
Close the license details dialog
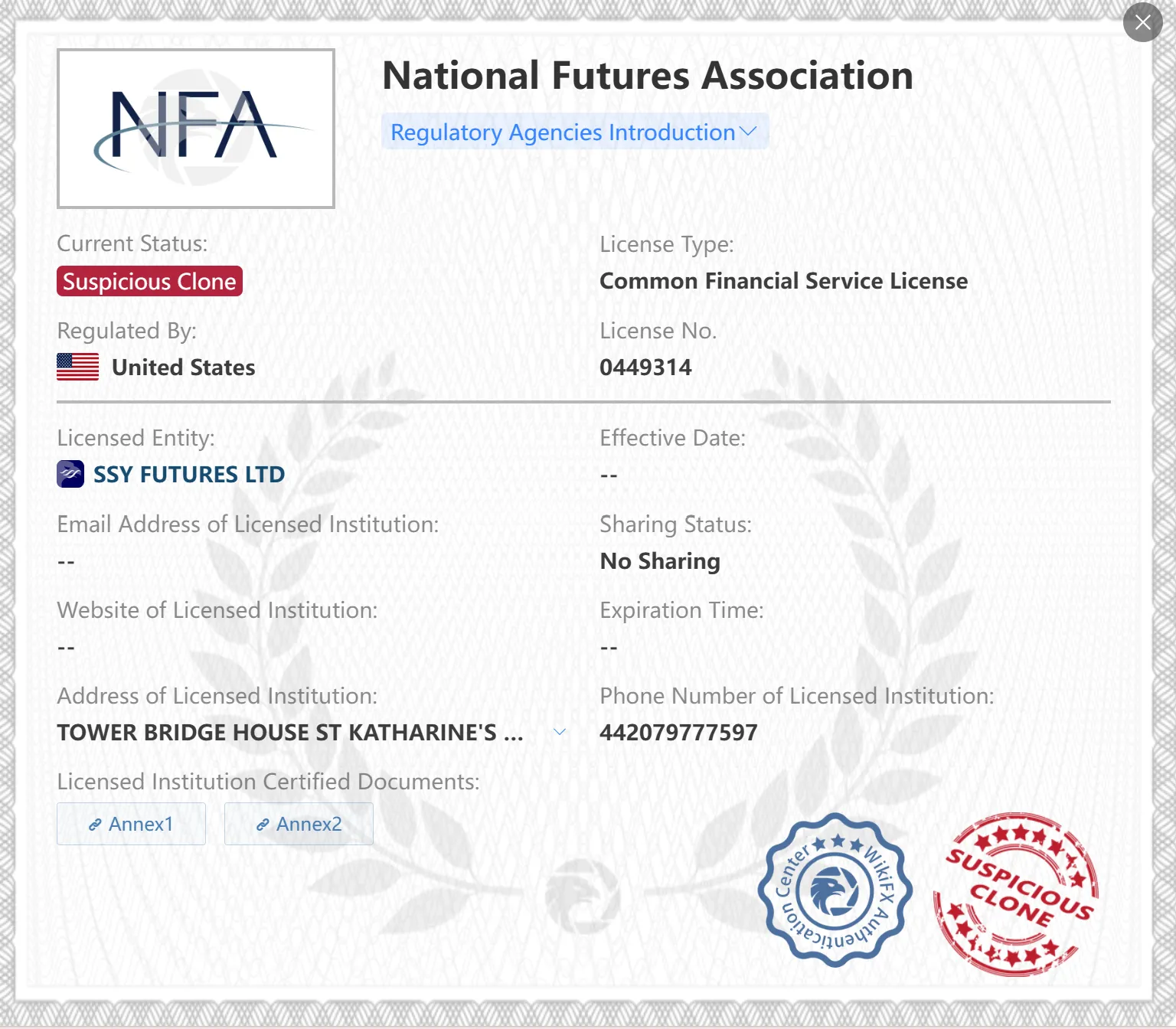(1142, 22)
